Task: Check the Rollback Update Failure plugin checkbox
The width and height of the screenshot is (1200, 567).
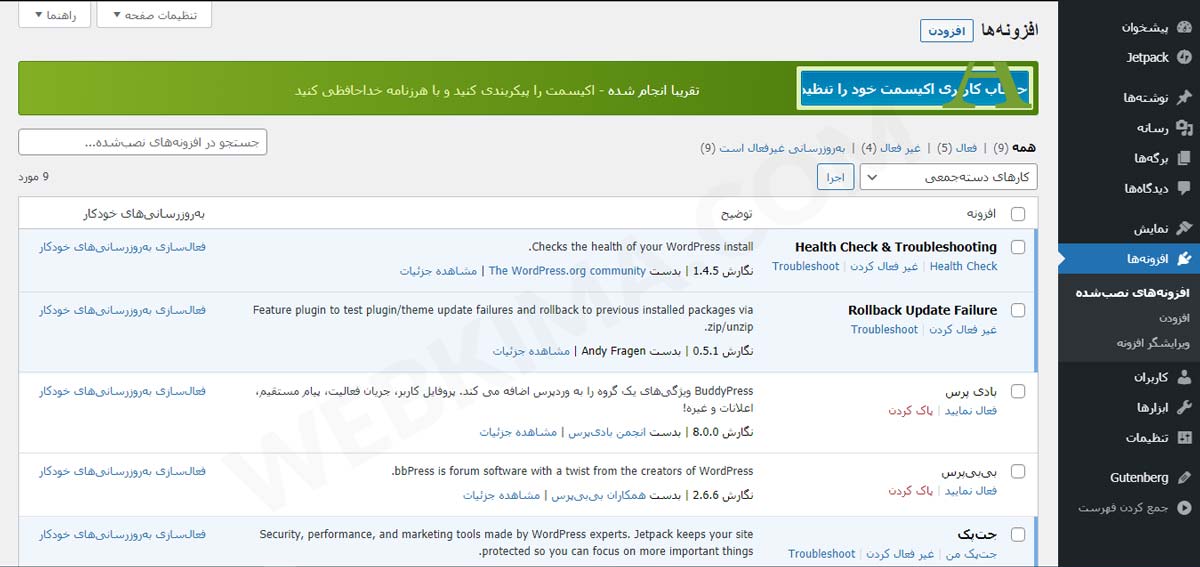Action: coord(1018,310)
